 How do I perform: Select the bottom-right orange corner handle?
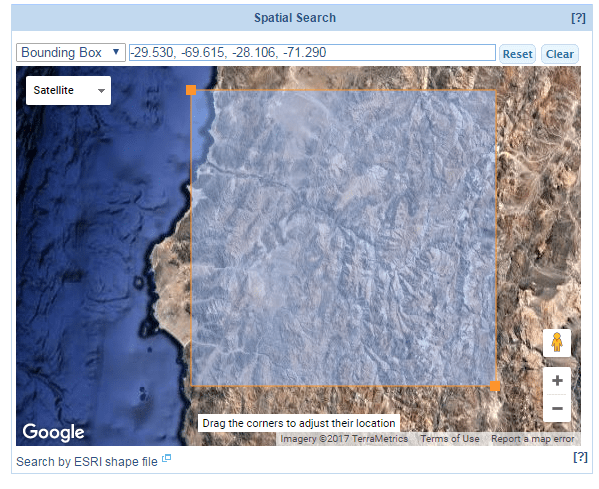coord(495,386)
